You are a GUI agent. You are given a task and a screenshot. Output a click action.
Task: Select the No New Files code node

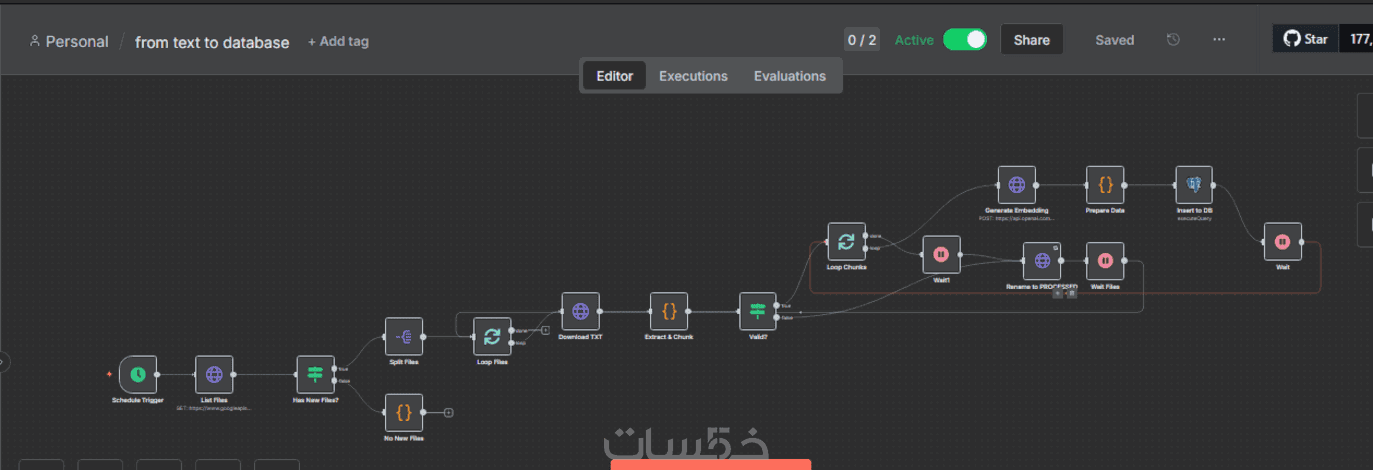click(x=404, y=412)
